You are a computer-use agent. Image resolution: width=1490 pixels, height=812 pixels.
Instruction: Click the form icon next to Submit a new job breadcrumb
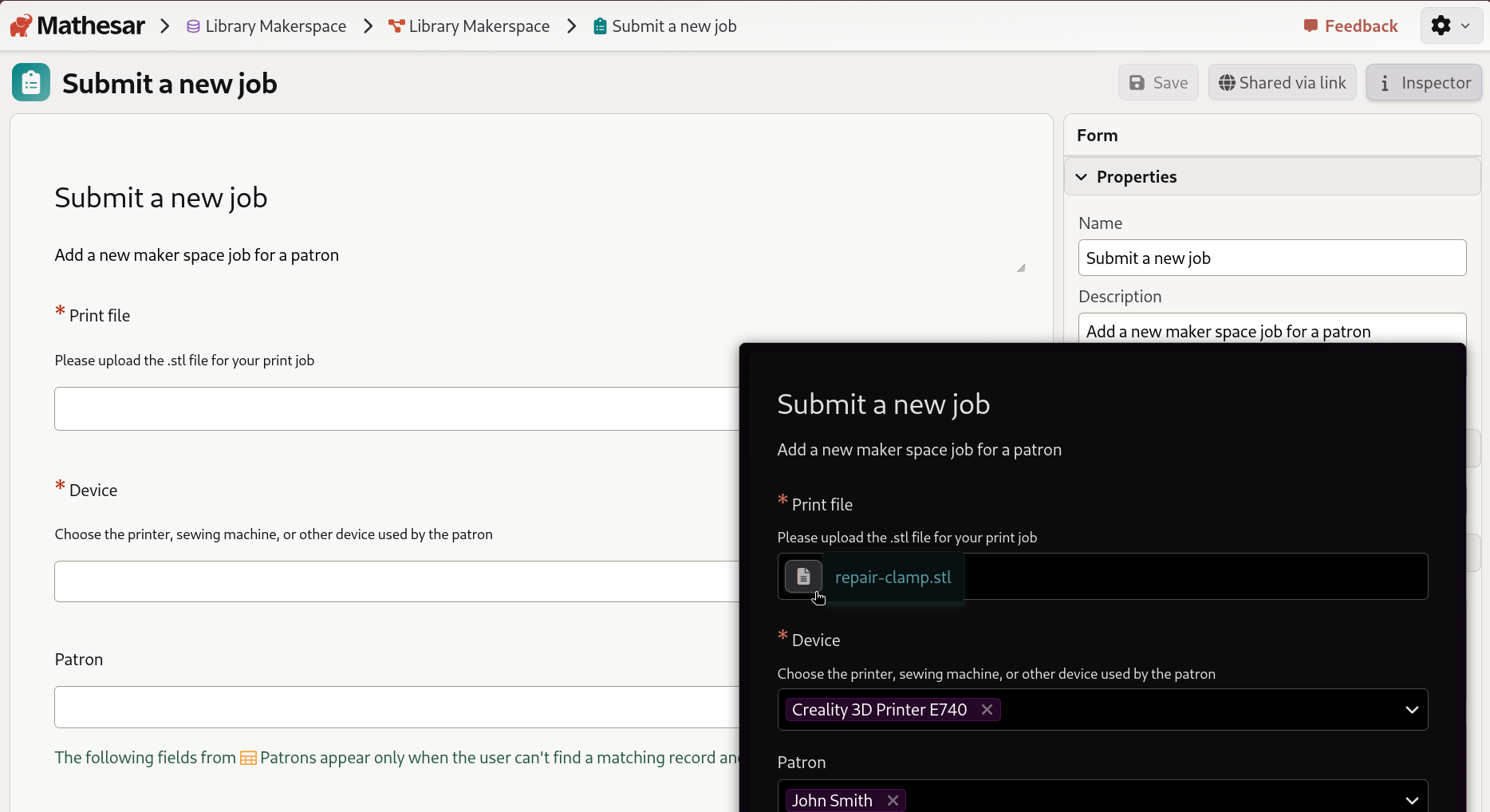coord(599,26)
